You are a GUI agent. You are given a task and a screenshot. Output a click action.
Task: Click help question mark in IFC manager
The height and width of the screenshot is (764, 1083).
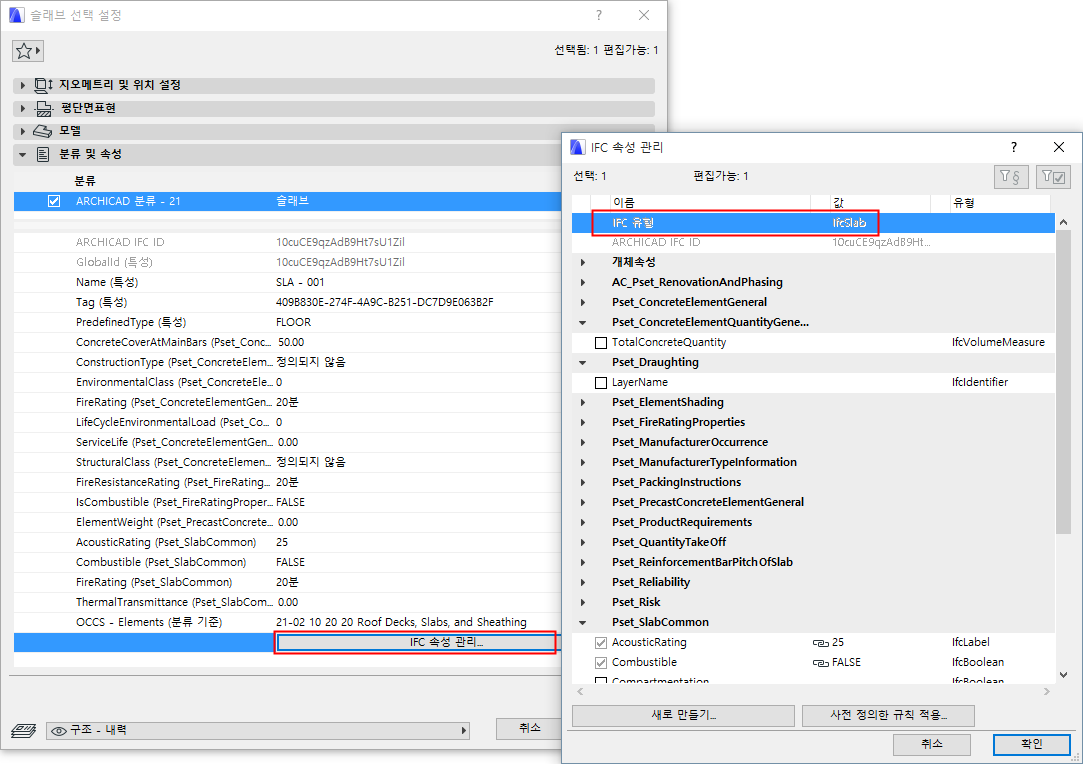[1013, 147]
